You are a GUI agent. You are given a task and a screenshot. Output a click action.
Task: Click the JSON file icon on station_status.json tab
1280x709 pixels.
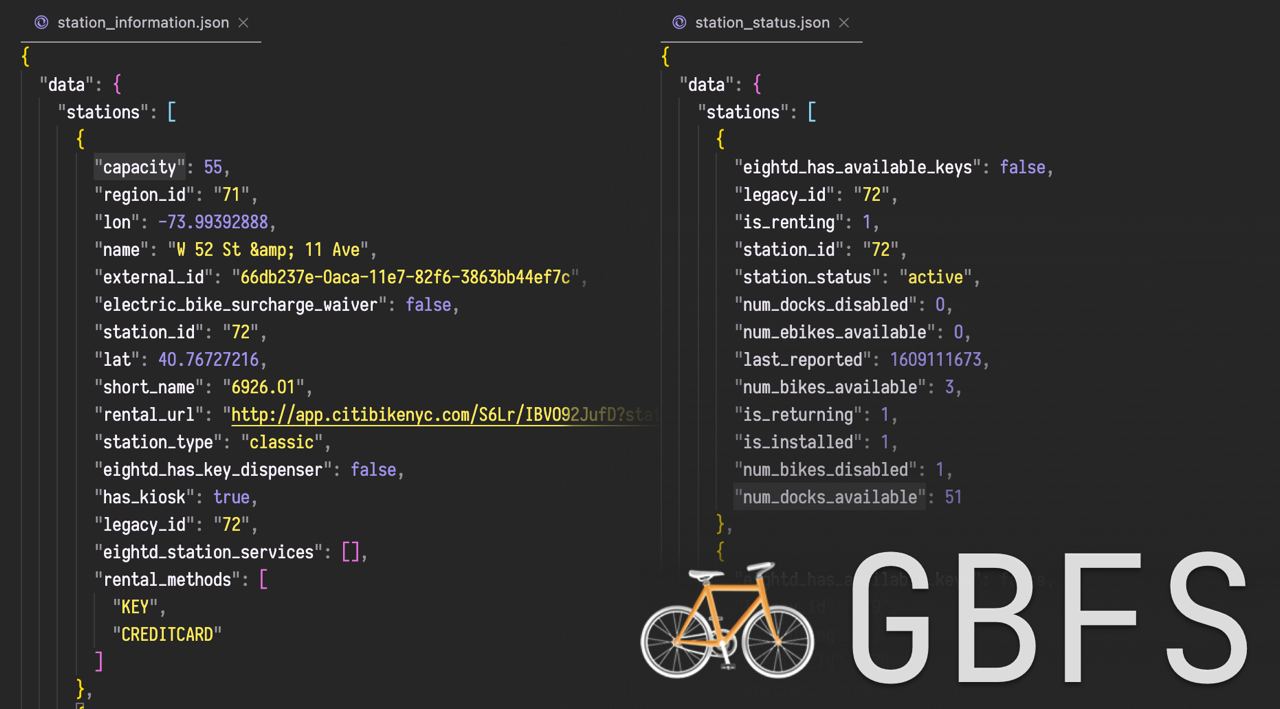tap(681, 22)
